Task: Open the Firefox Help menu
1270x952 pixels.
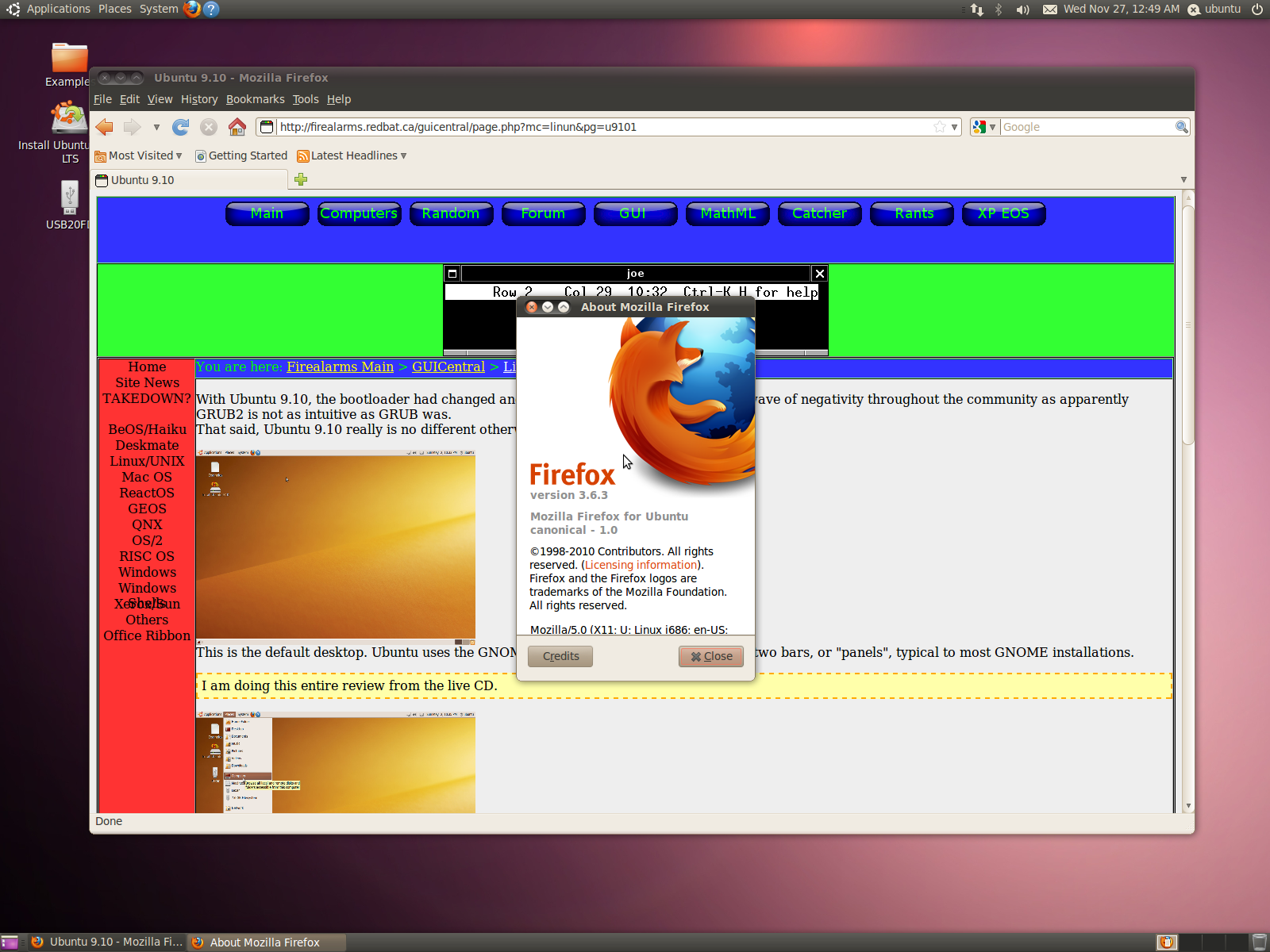Action: tap(338, 99)
